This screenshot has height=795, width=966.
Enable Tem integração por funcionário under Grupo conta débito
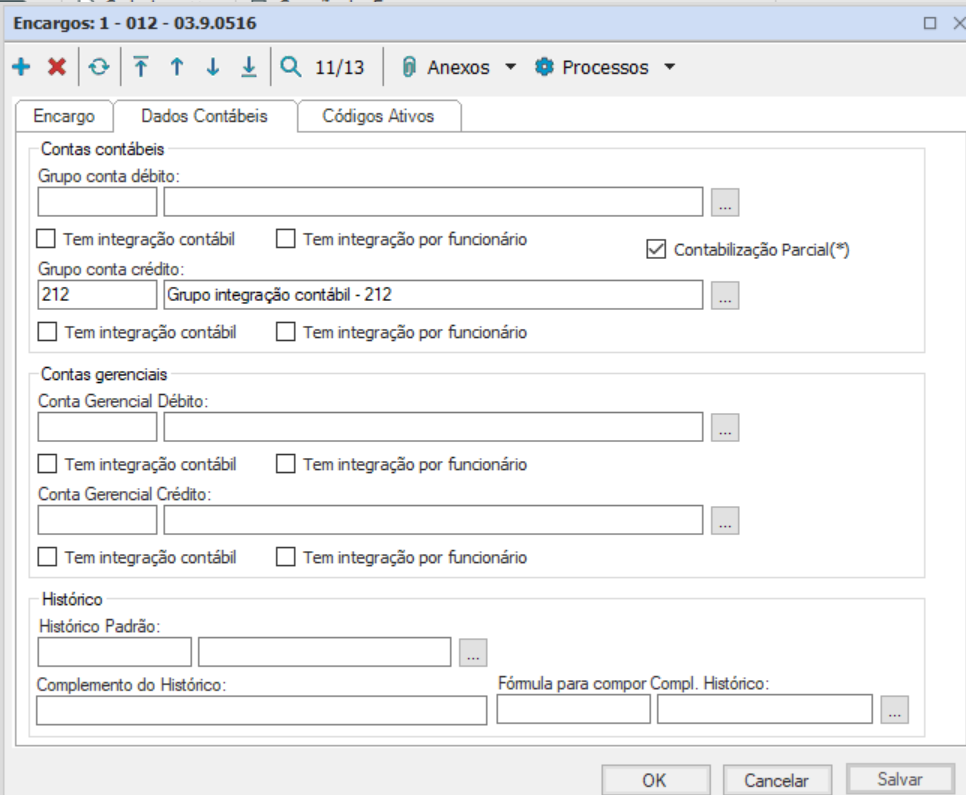285,238
